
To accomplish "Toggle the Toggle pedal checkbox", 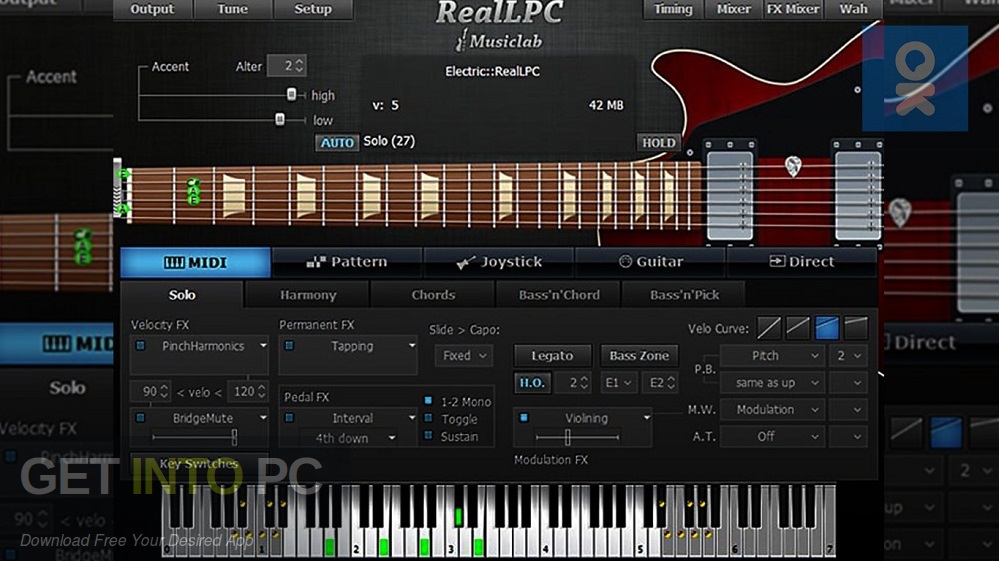I will pyautogui.click(x=428, y=418).
